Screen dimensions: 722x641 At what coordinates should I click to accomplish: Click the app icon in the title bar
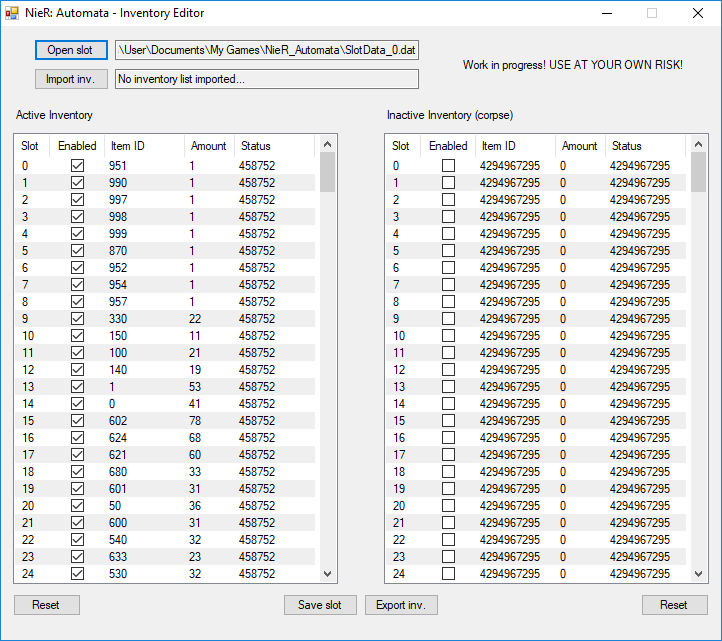tap(12, 13)
